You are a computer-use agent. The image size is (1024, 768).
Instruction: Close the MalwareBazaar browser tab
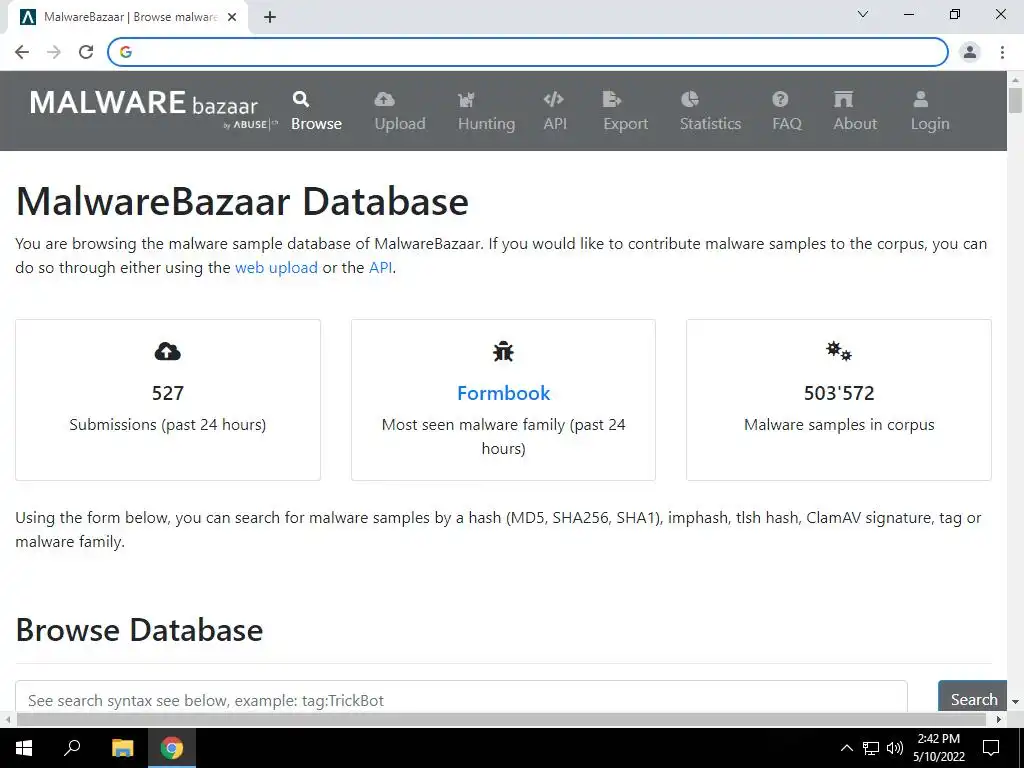tap(232, 17)
